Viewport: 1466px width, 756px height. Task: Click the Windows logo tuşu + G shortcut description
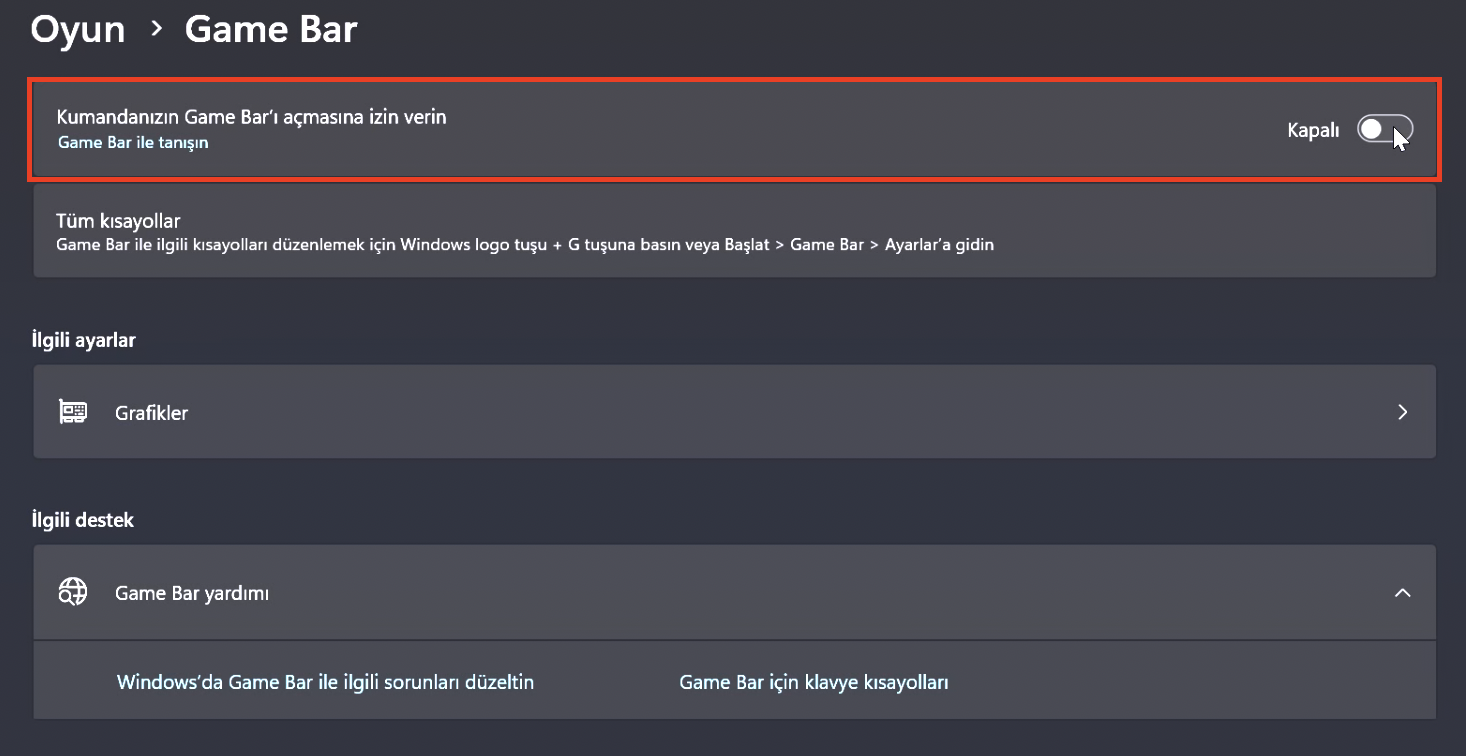pos(525,244)
